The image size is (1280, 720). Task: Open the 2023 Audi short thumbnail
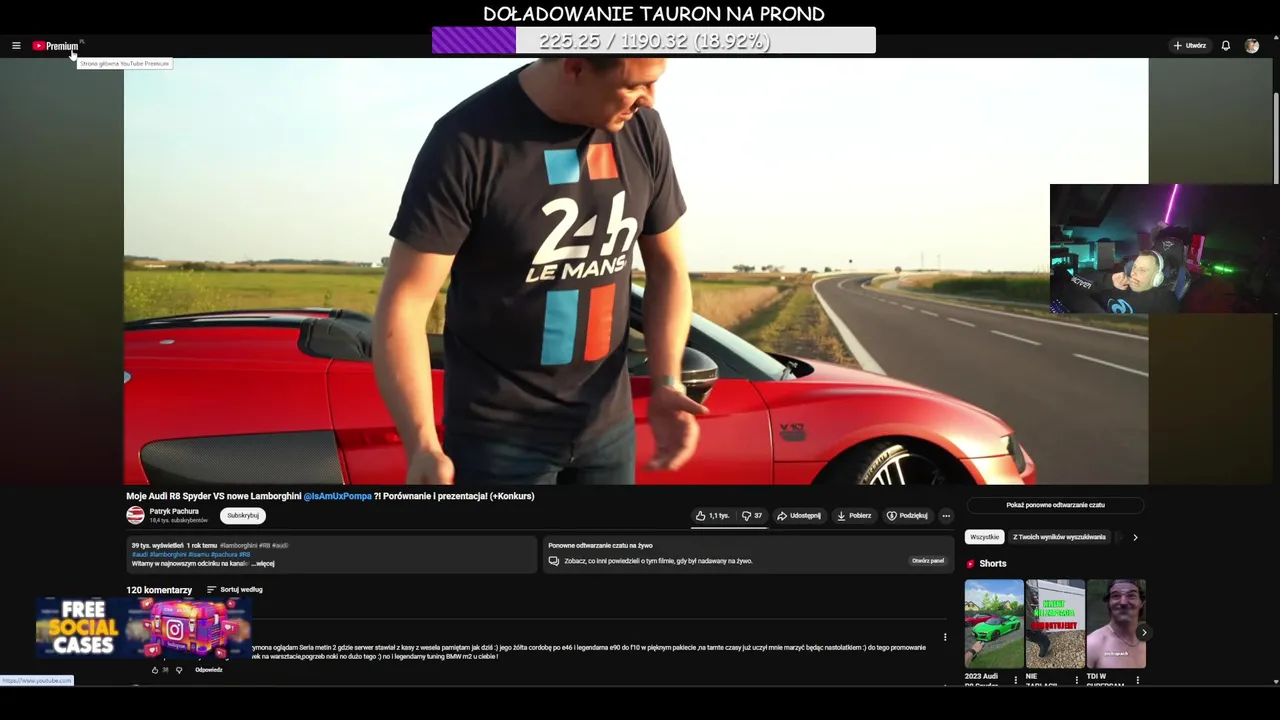click(x=994, y=624)
